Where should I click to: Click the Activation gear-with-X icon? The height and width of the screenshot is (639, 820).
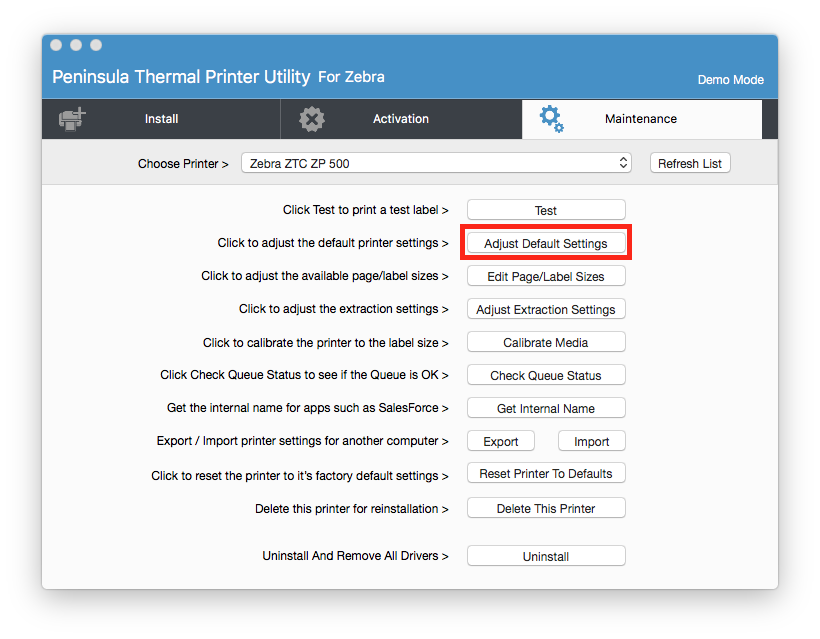point(312,119)
